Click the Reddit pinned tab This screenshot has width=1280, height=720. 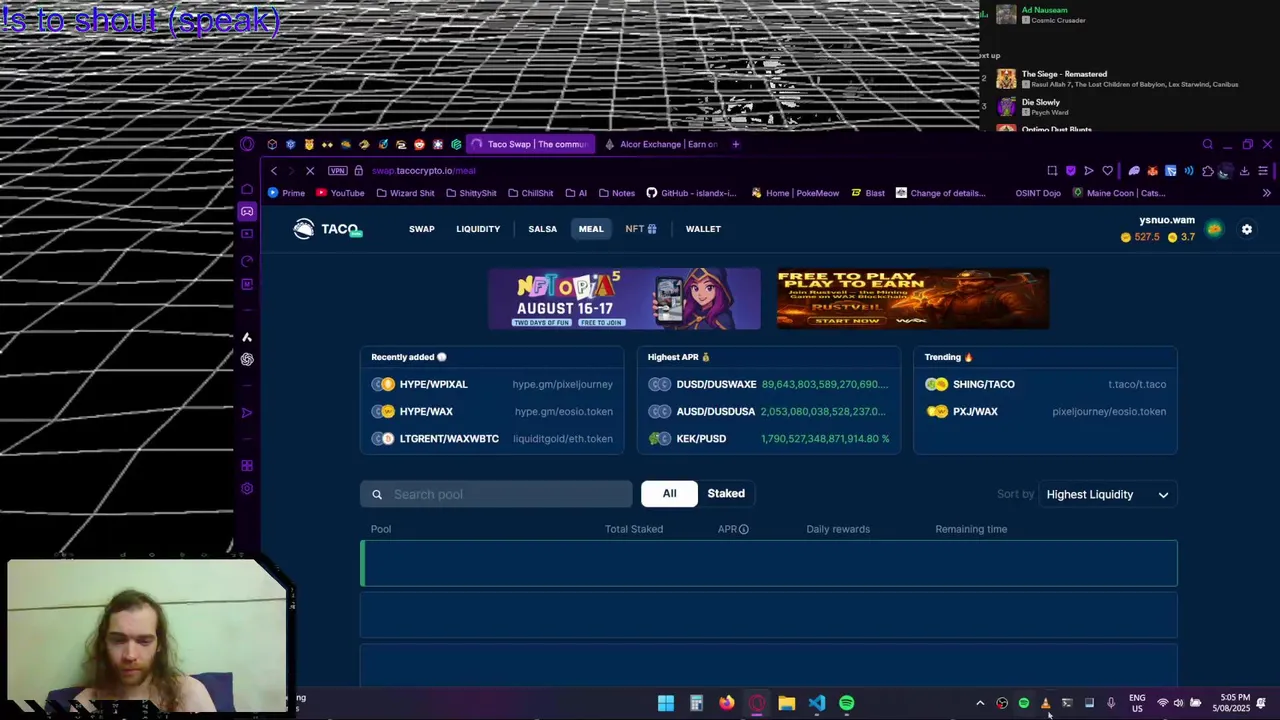(x=419, y=145)
